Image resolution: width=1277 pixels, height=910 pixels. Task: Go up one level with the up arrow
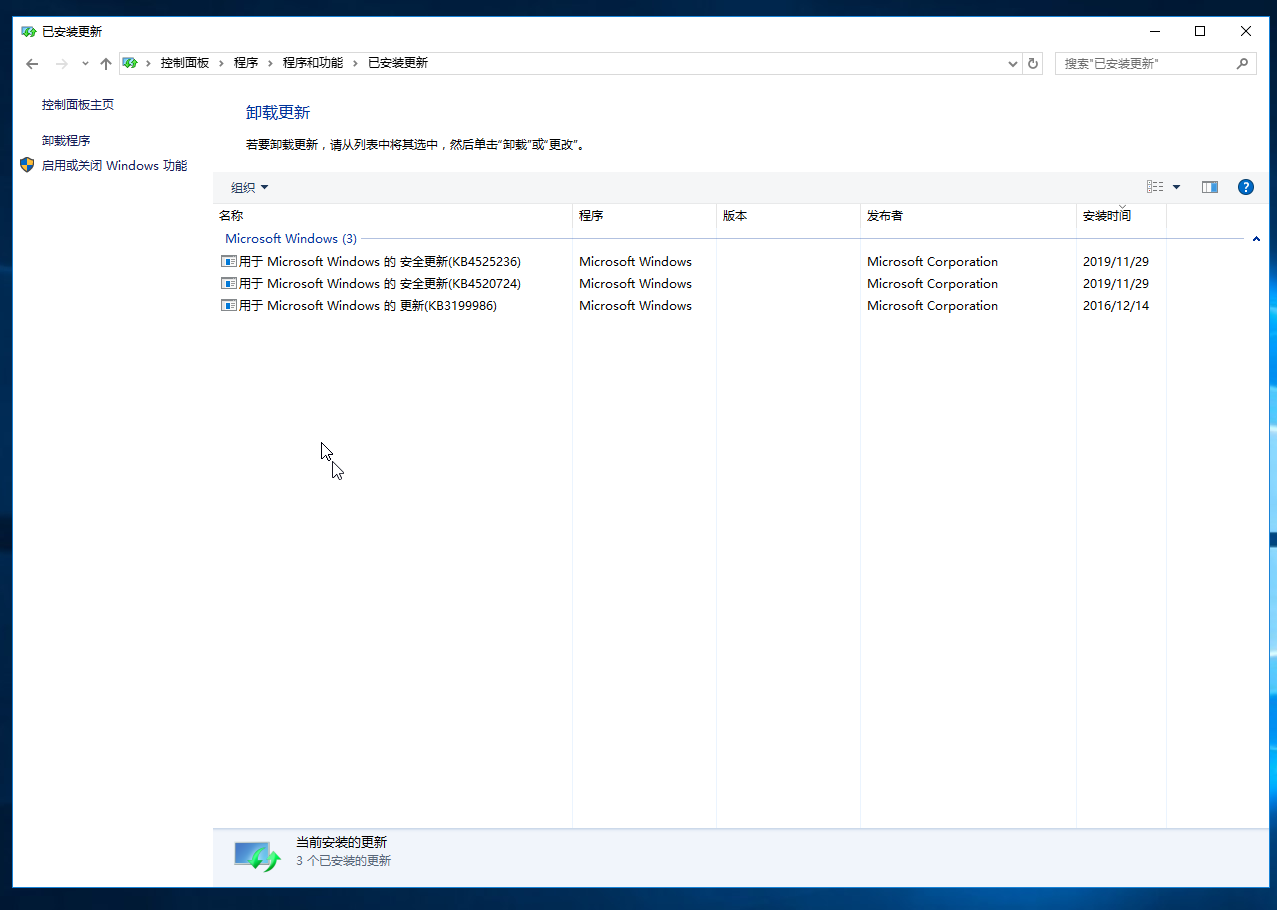[x=105, y=63]
